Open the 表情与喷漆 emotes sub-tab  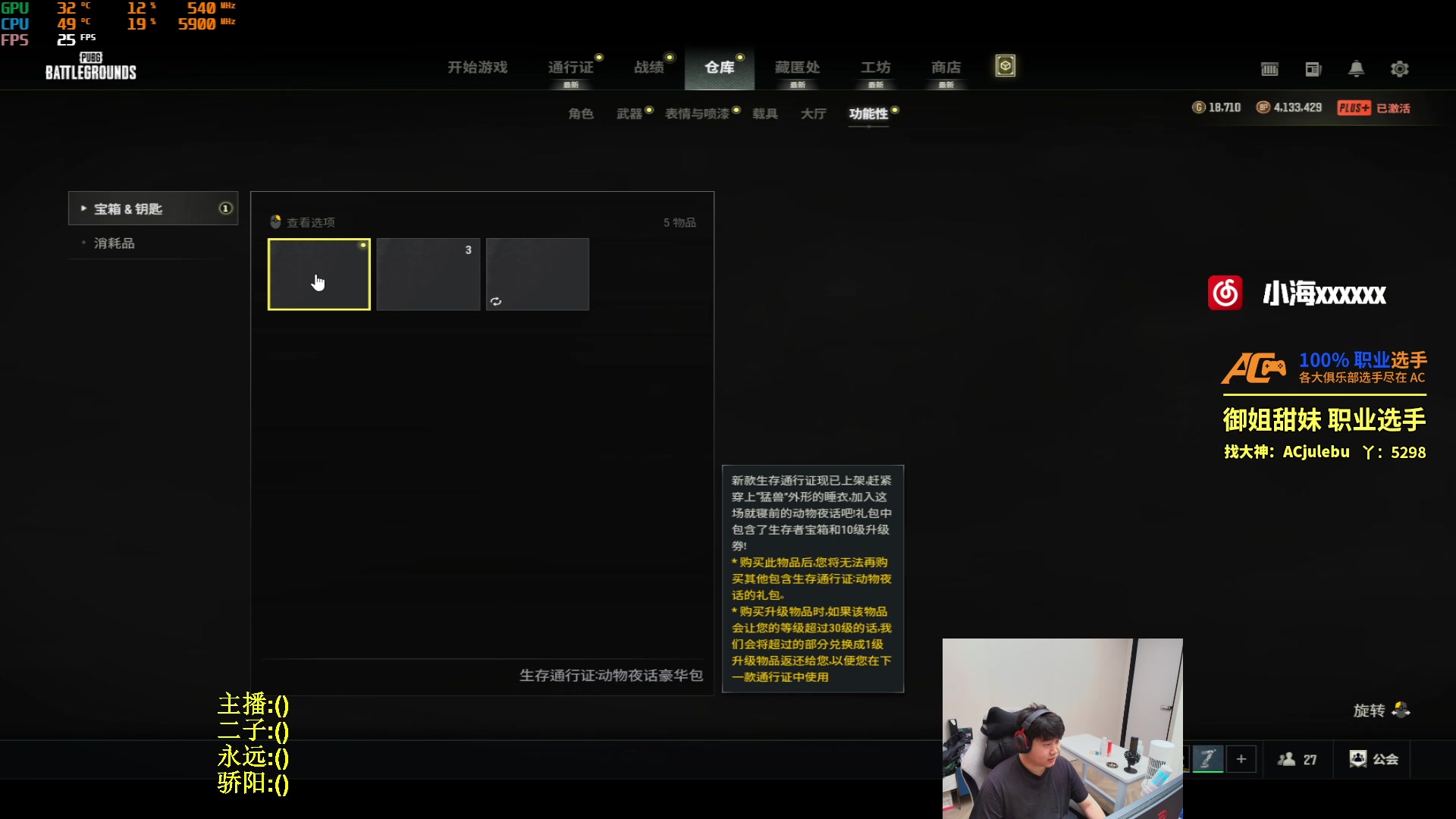pos(697,114)
